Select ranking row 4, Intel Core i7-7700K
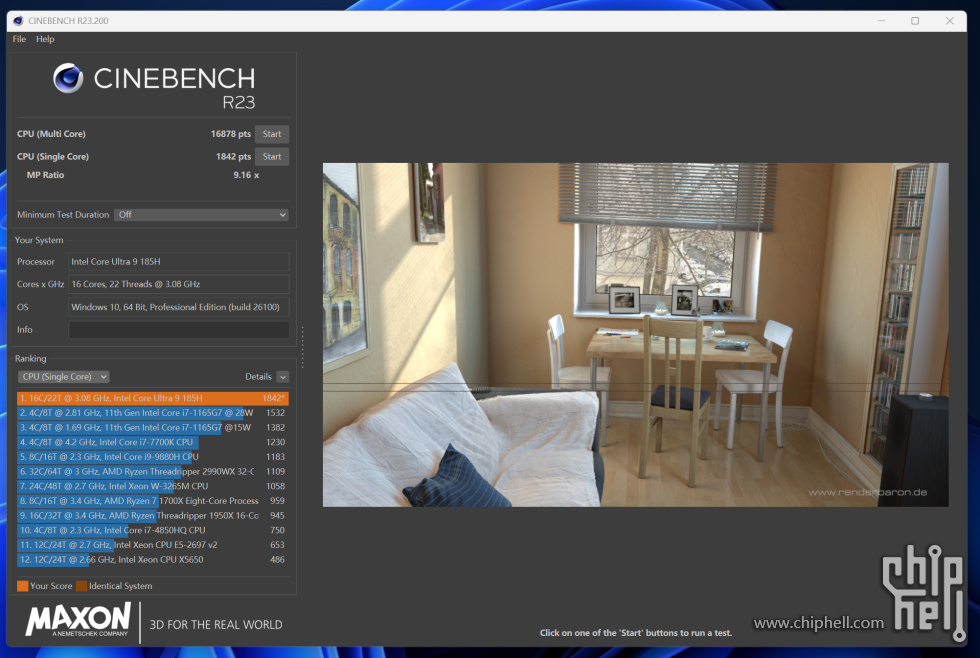This screenshot has height=658, width=980. [x=152, y=442]
